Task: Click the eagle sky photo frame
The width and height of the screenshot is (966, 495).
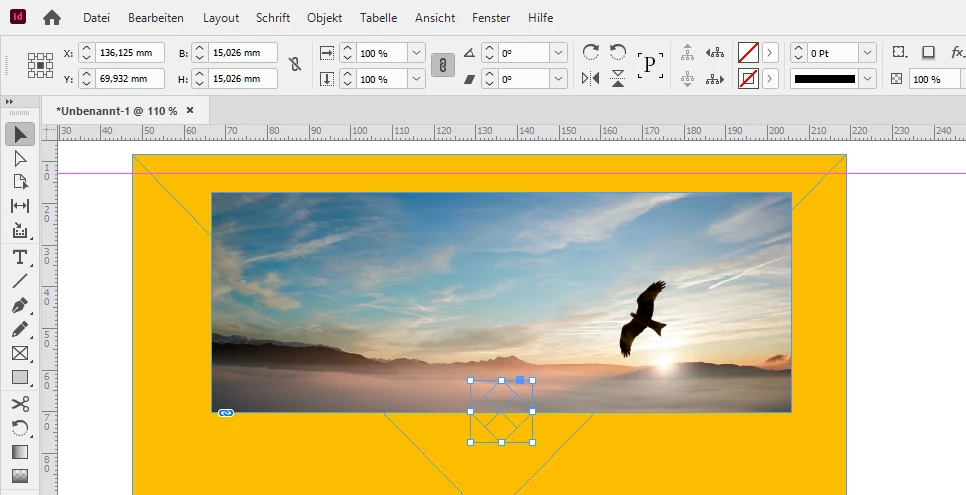Action: tap(501, 302)
